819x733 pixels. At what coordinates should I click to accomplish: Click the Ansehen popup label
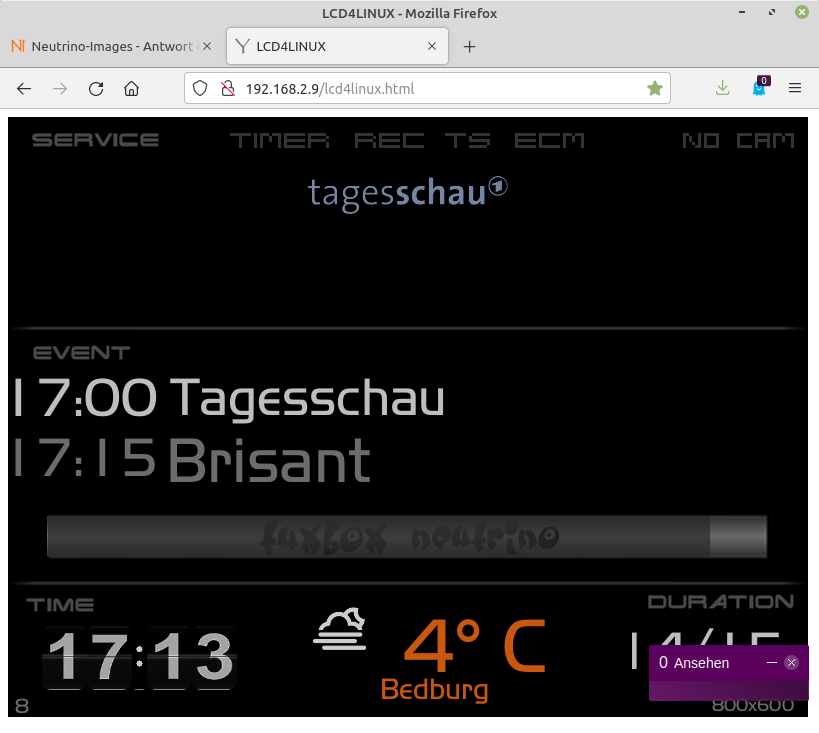pos(701,663)
